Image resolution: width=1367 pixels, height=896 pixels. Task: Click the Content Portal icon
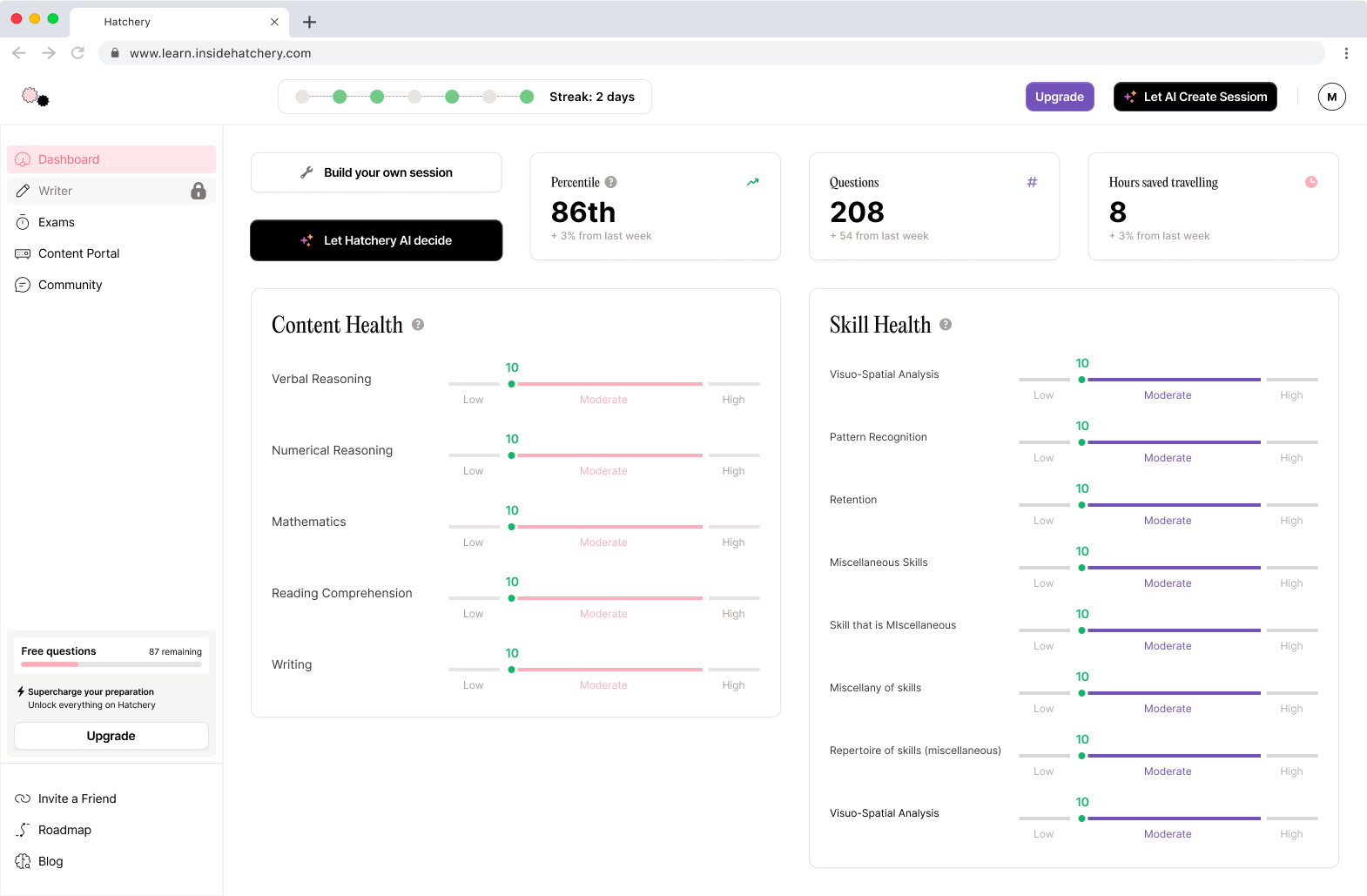point(23,253)
